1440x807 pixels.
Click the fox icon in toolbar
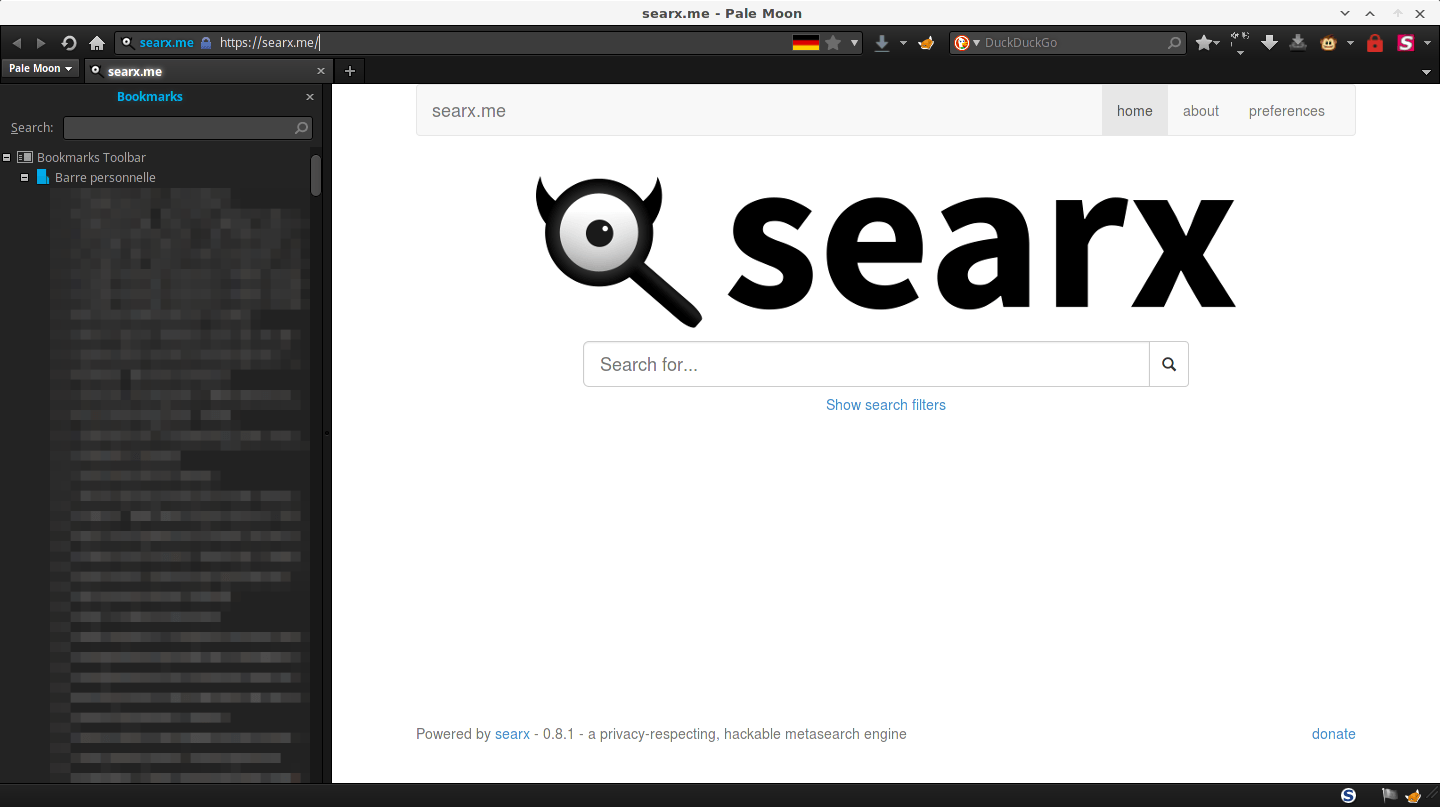click(926, 43)
